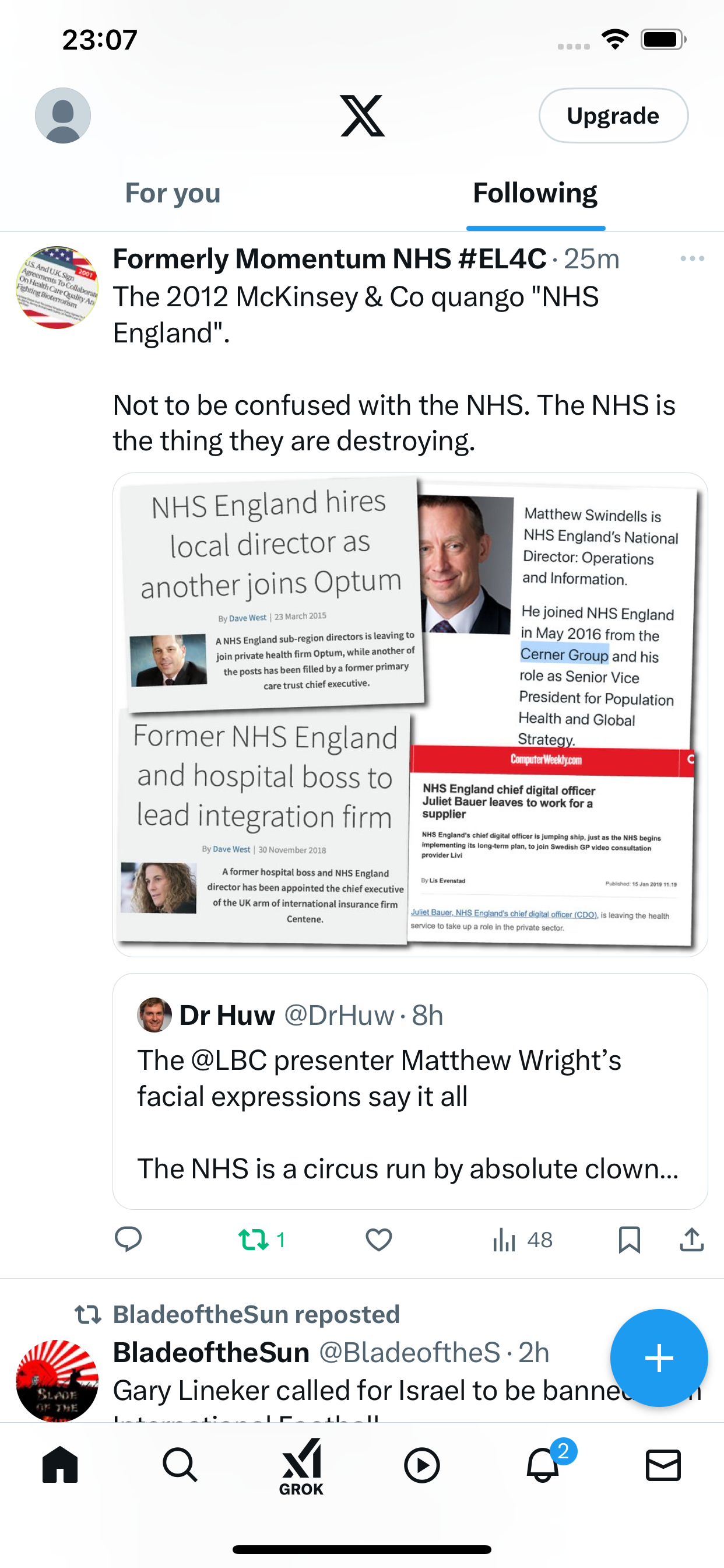Image resolution: width=724 pixels, height=1568 pixels.
Task: Expand the truncated Dr Huw quoted post
Action: click(410, 1091)
